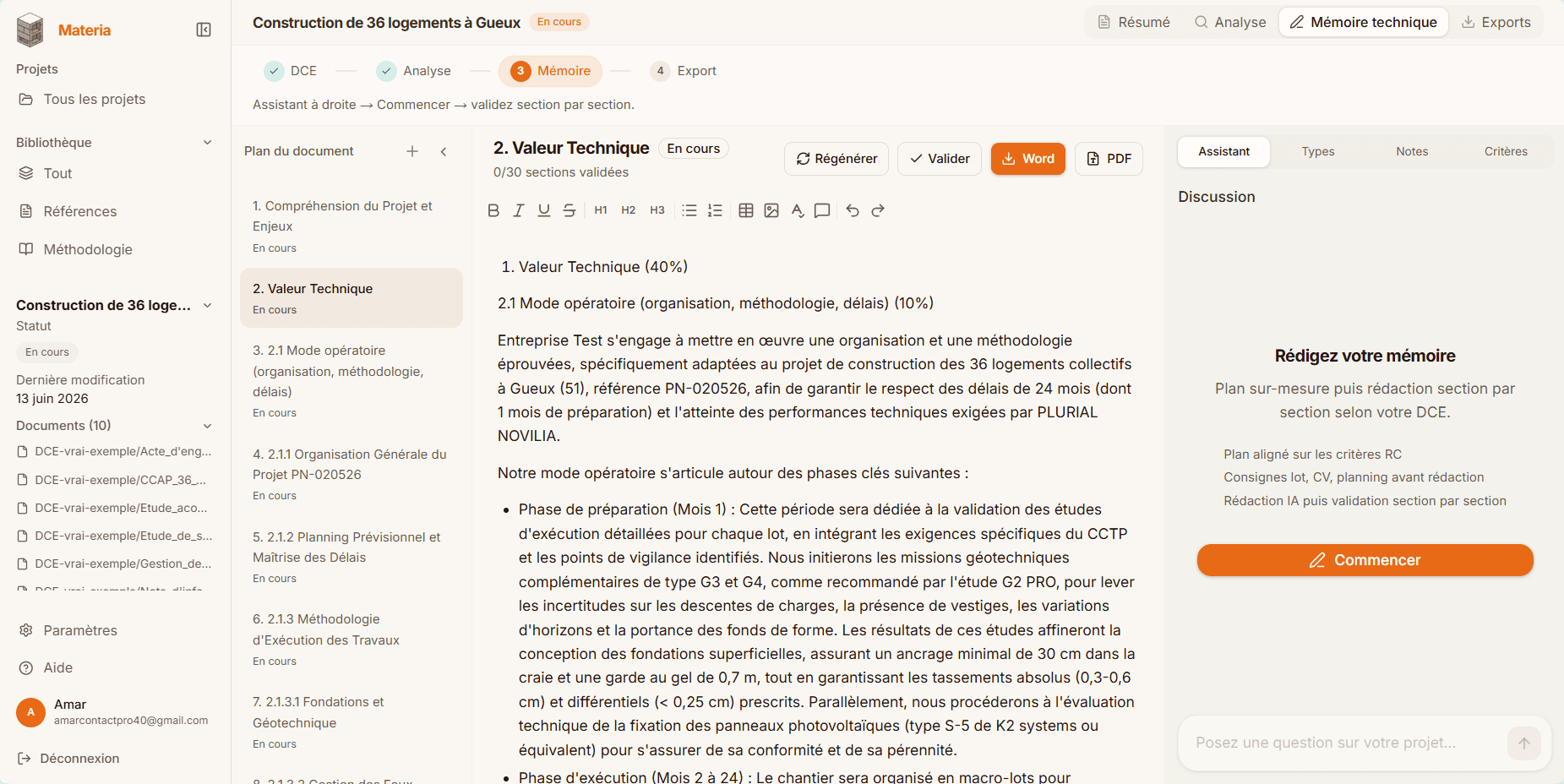Click the Régénérer button
The image size is (1564, 784).
836,159
